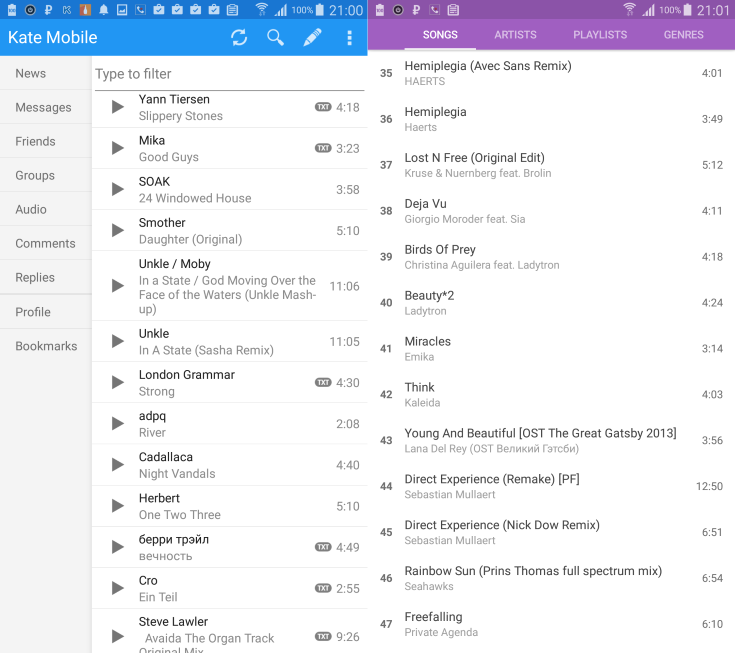The width and height of the screenshot is (735, 653).
Task: Select Beauty*2 by Ladytron
Action: pyautogui.click(x=551, y=303)
